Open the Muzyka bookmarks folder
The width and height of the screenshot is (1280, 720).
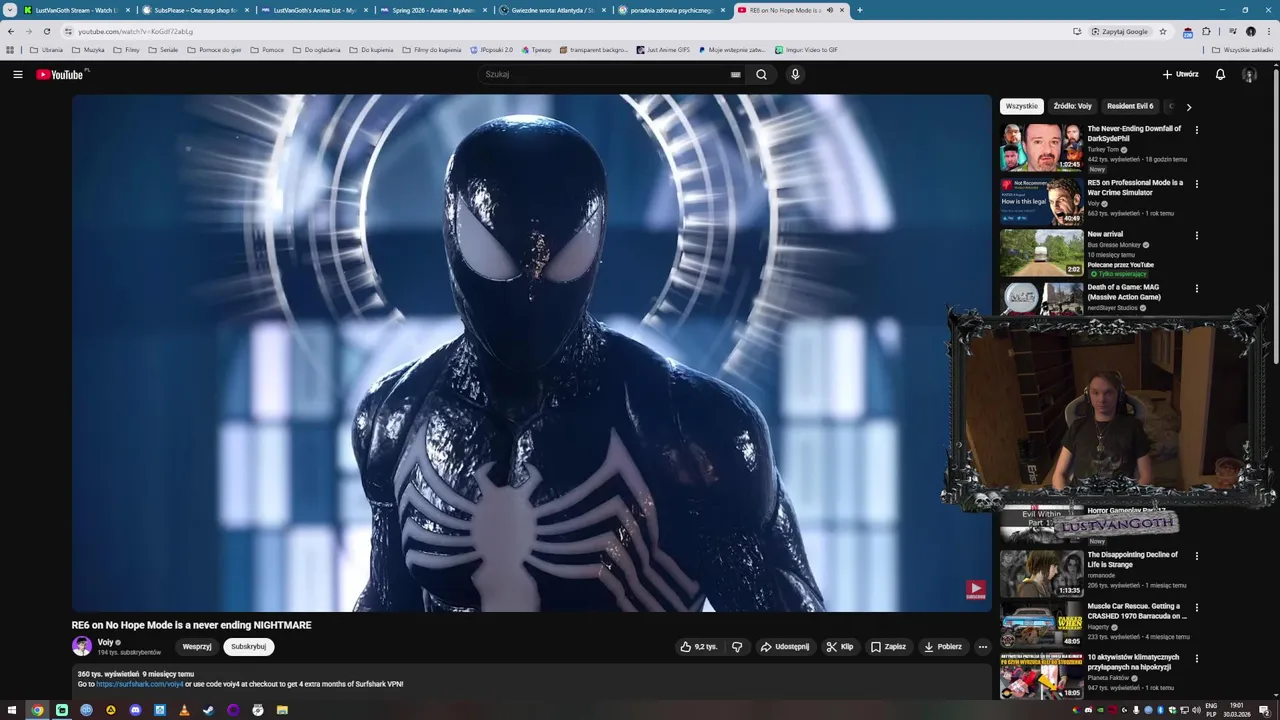pyautogui.click(x=88, y=50)
